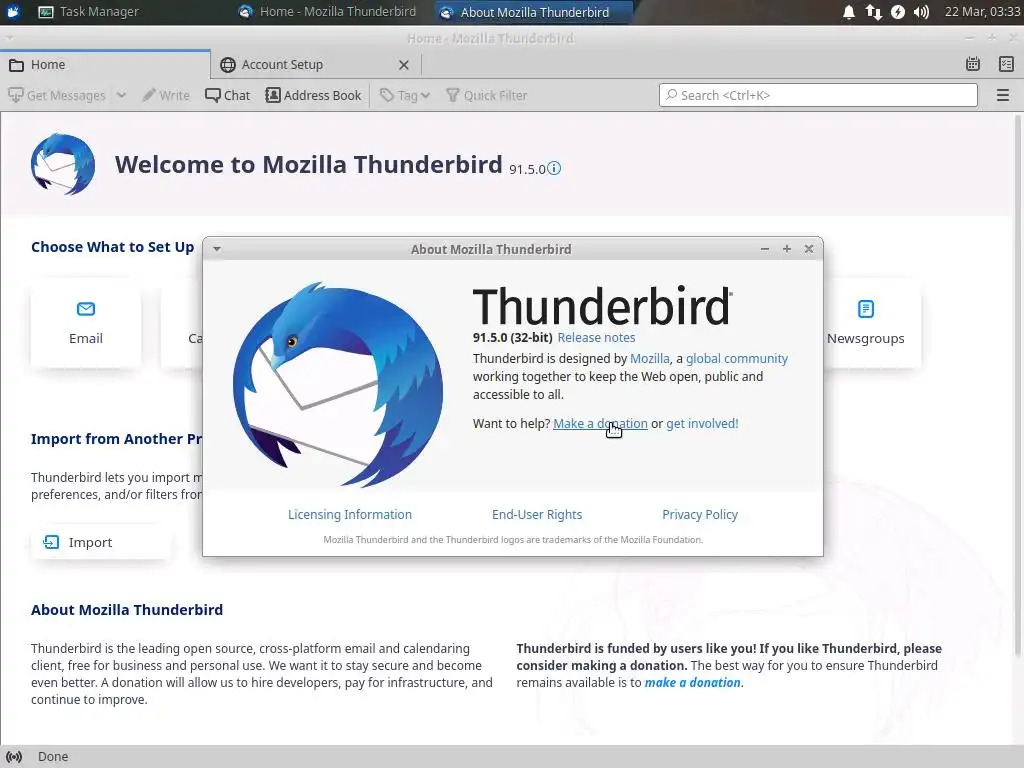Image resolution: width=1024 pixels, height=768 pixels.
Task: Open the Xfce applications menu icon
Action: click(x=13, y=12)
